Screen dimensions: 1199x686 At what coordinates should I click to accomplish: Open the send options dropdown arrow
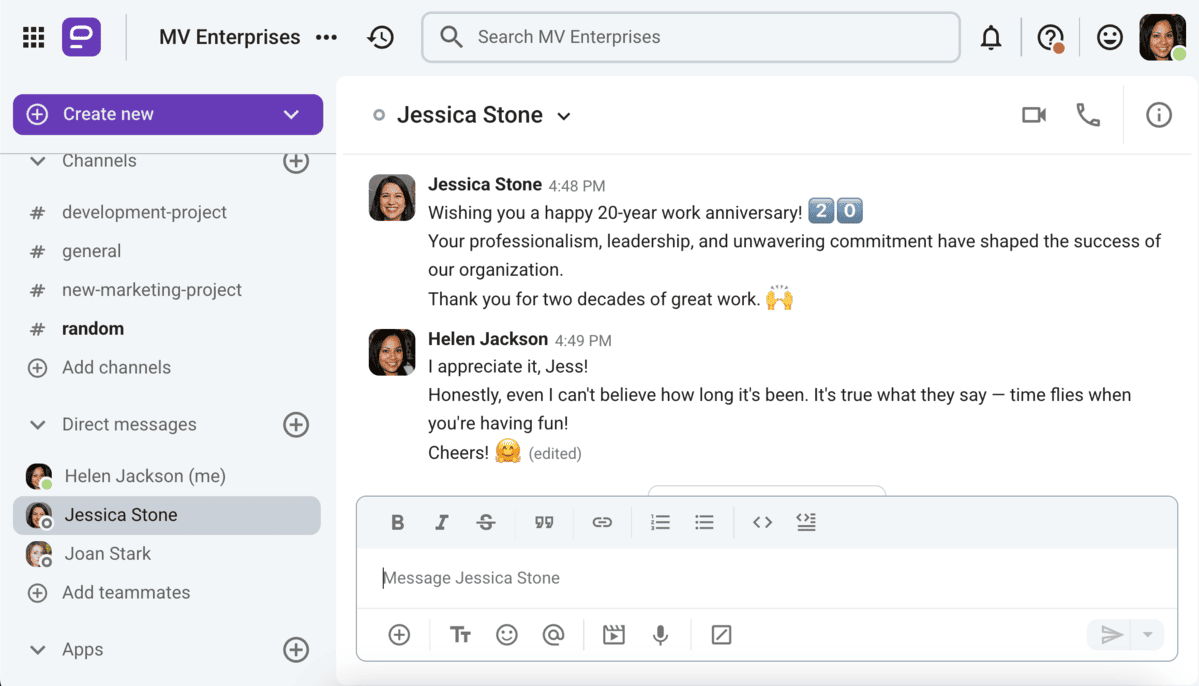pyautogui.click(x=1148, y=635)
